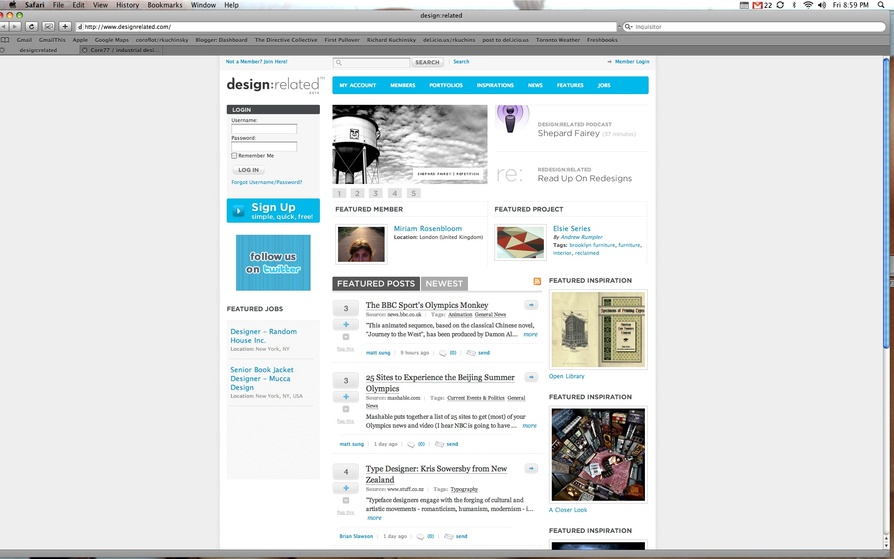Open the Apple menu

coord(12,5)
